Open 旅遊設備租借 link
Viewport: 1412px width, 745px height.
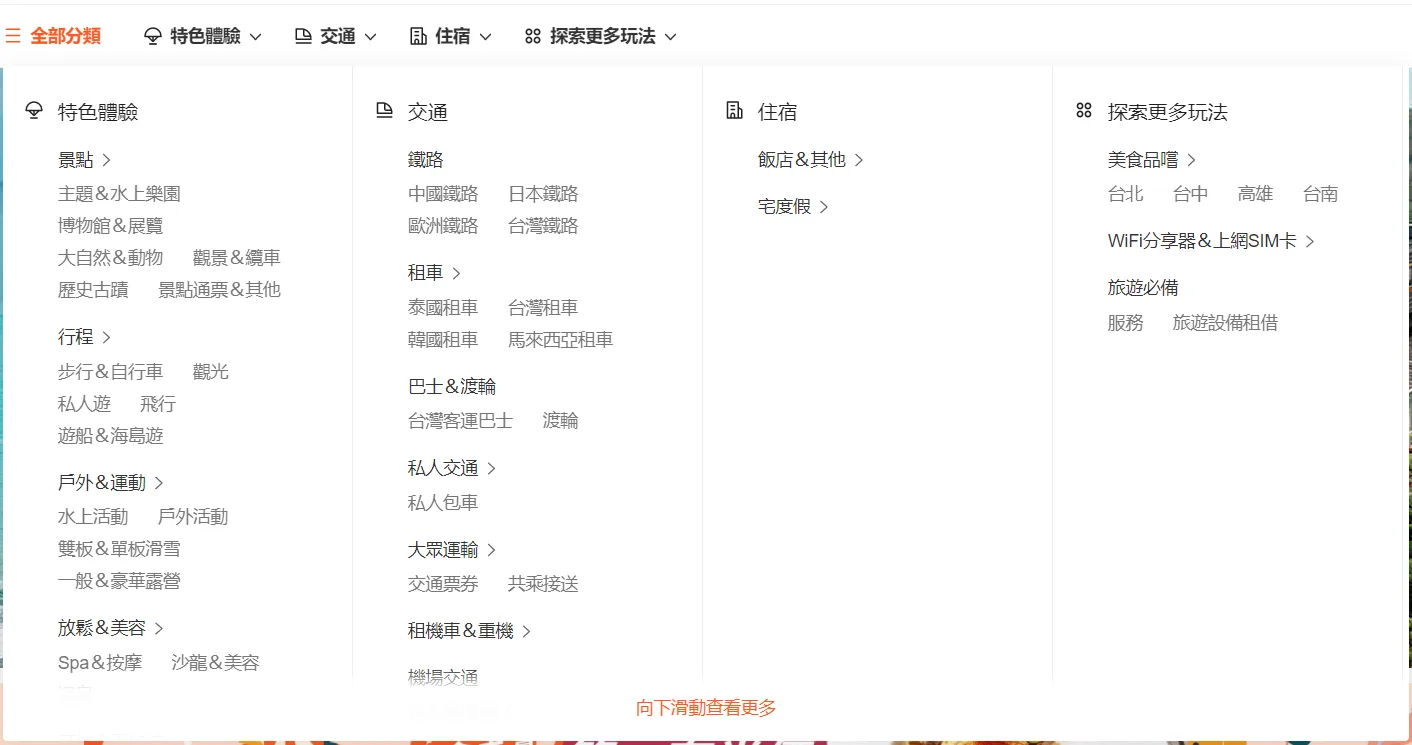[1225, 323]
